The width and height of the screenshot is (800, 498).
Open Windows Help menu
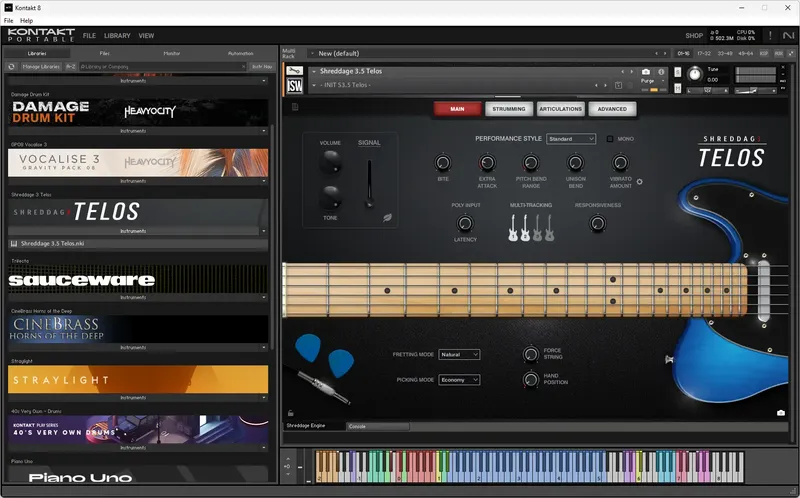point(27,20)
